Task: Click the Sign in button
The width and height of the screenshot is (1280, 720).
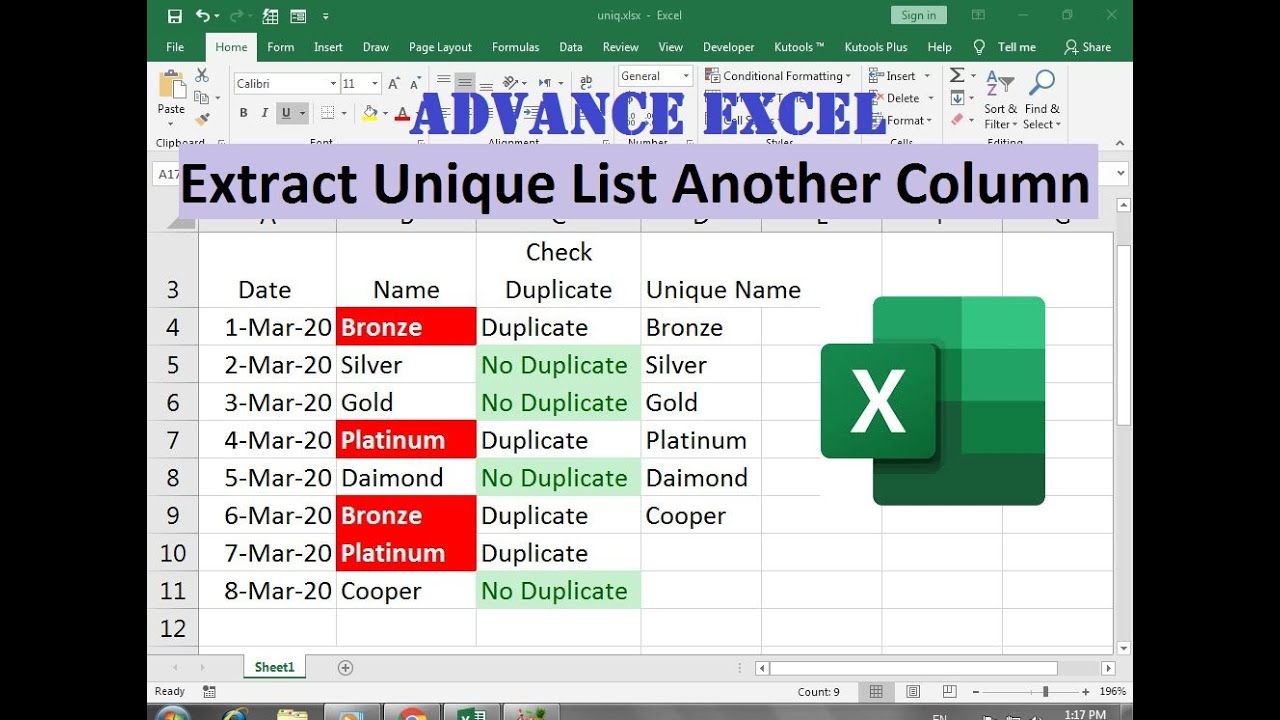Action: tap(918, 15)
